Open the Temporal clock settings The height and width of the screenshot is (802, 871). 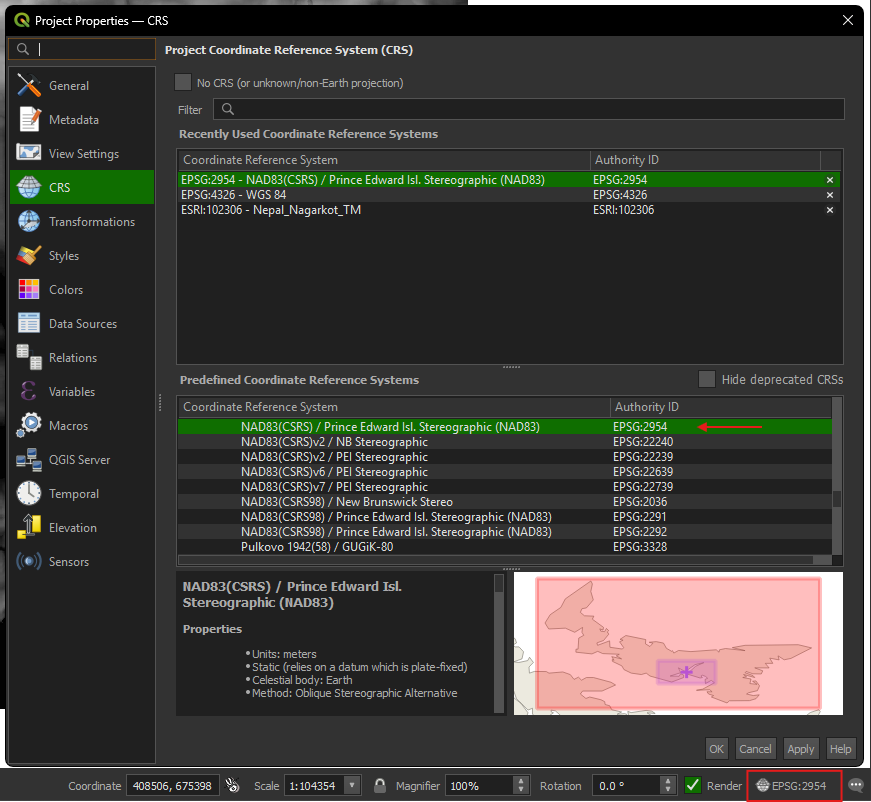(30, 494)
